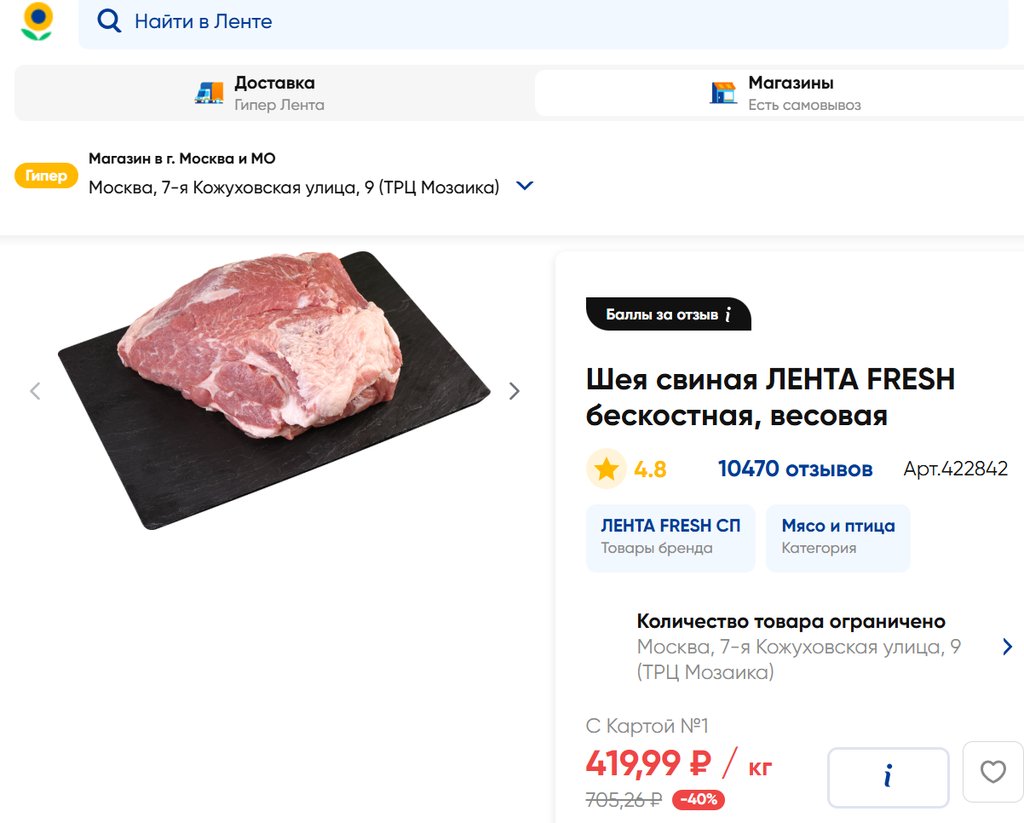Image resolution: width=1024 pixels, height=823 pixels.
Task: Expand the store address dropdown chevron
Action: pos(524,186)
